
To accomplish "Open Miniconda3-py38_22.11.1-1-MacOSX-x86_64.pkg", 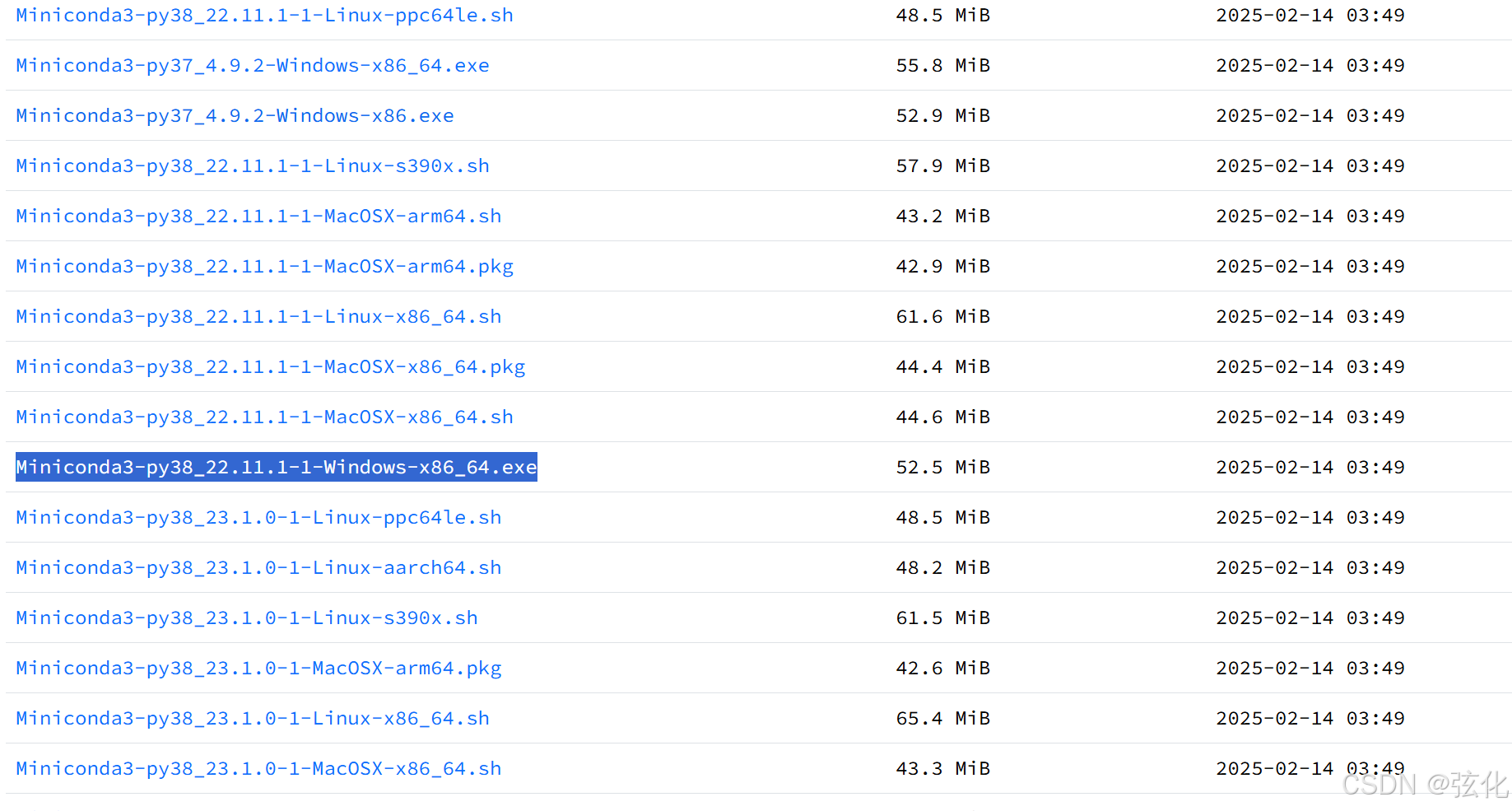I will coord(271,367).
